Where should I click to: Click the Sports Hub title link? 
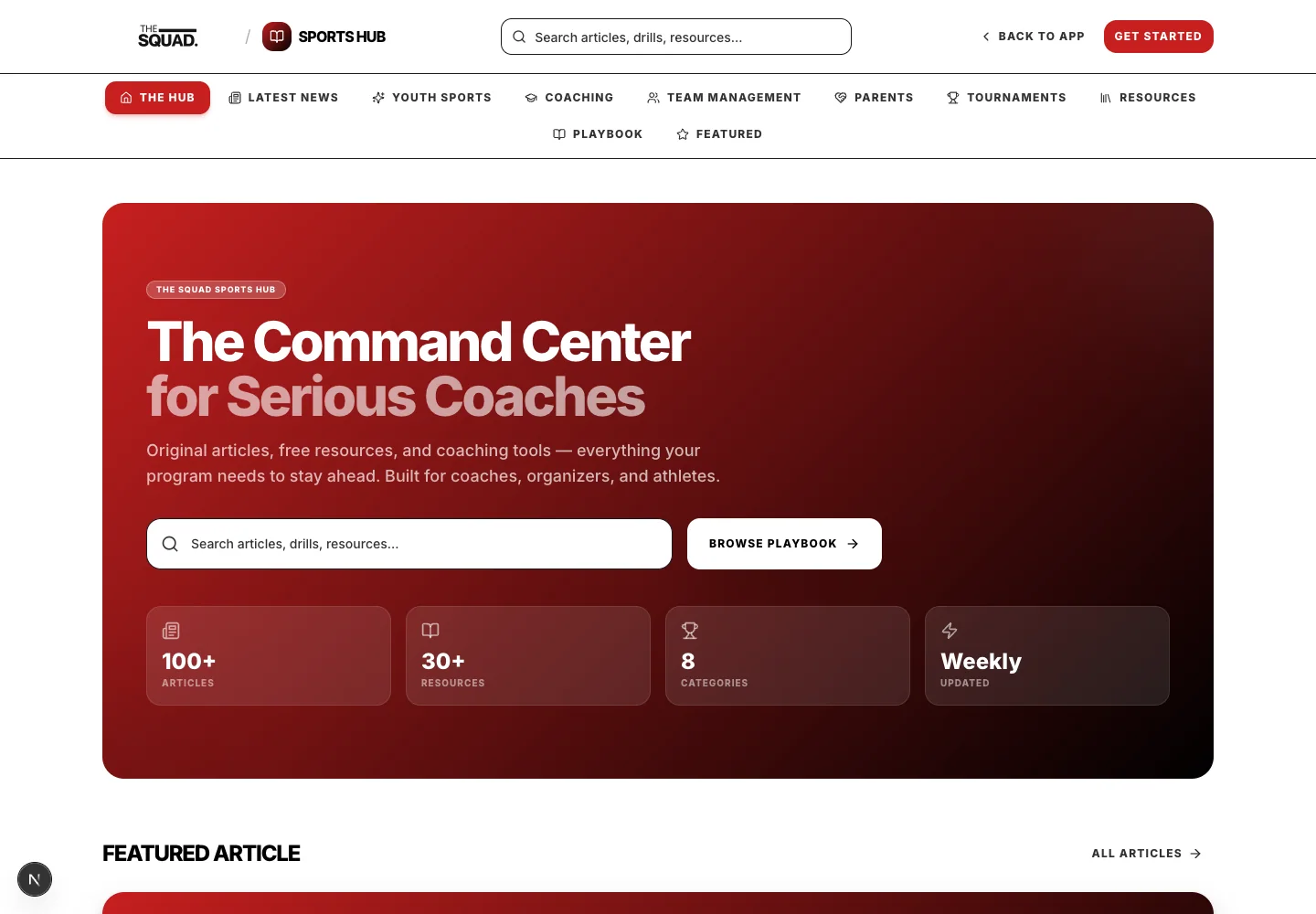tap(342, 37)
